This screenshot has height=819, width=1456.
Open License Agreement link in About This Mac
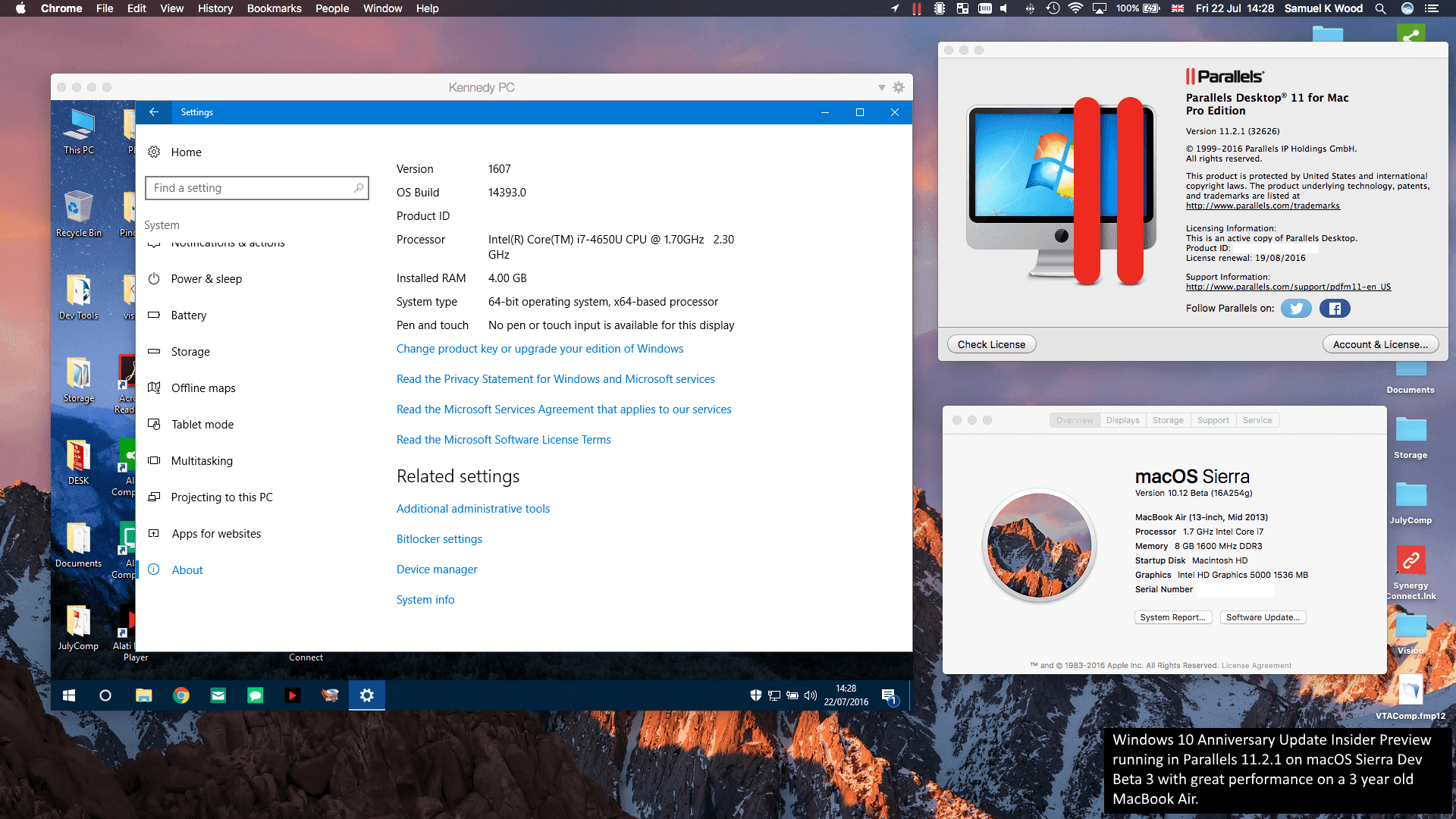pyautogui.click(x=1256, y=666)
